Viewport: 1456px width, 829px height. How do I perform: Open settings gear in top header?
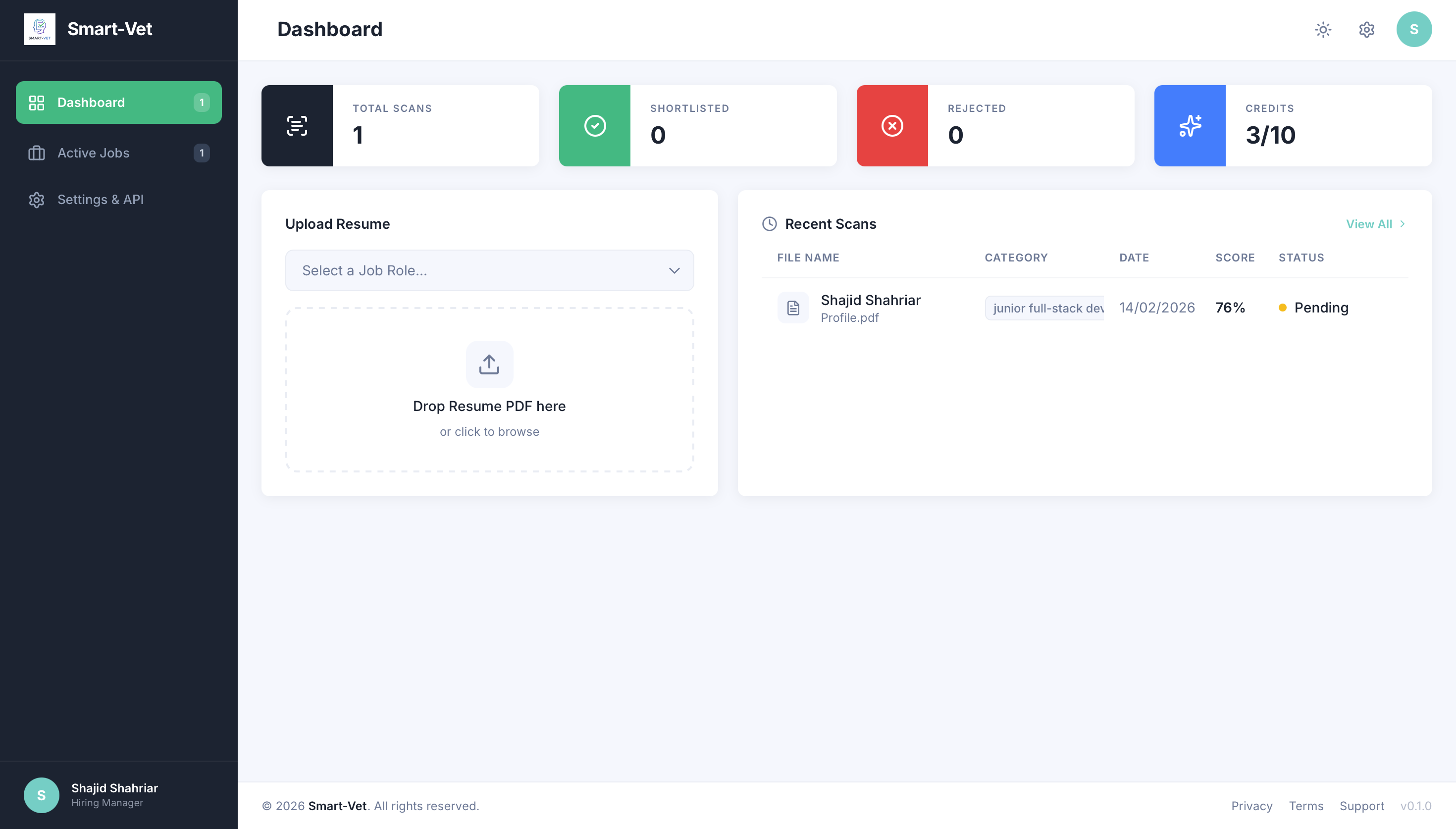tap(1366, 30)
